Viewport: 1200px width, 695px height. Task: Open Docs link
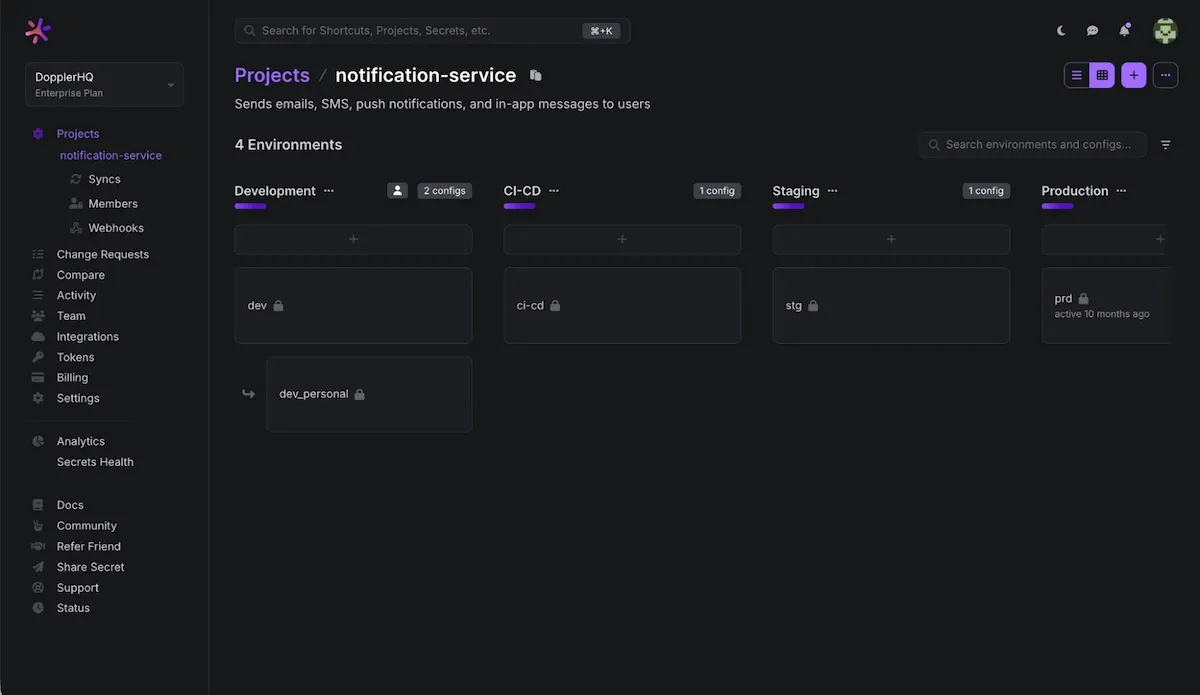(x=70, y=506)
